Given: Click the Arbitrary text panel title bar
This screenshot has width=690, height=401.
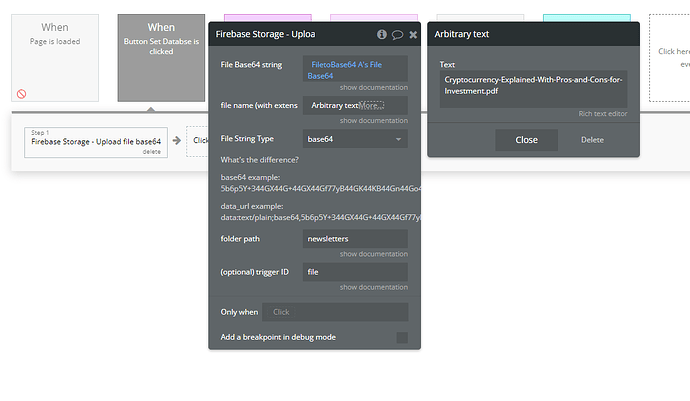Looking at the screenshot, I should pyautogui.click(x=533, y=34).
